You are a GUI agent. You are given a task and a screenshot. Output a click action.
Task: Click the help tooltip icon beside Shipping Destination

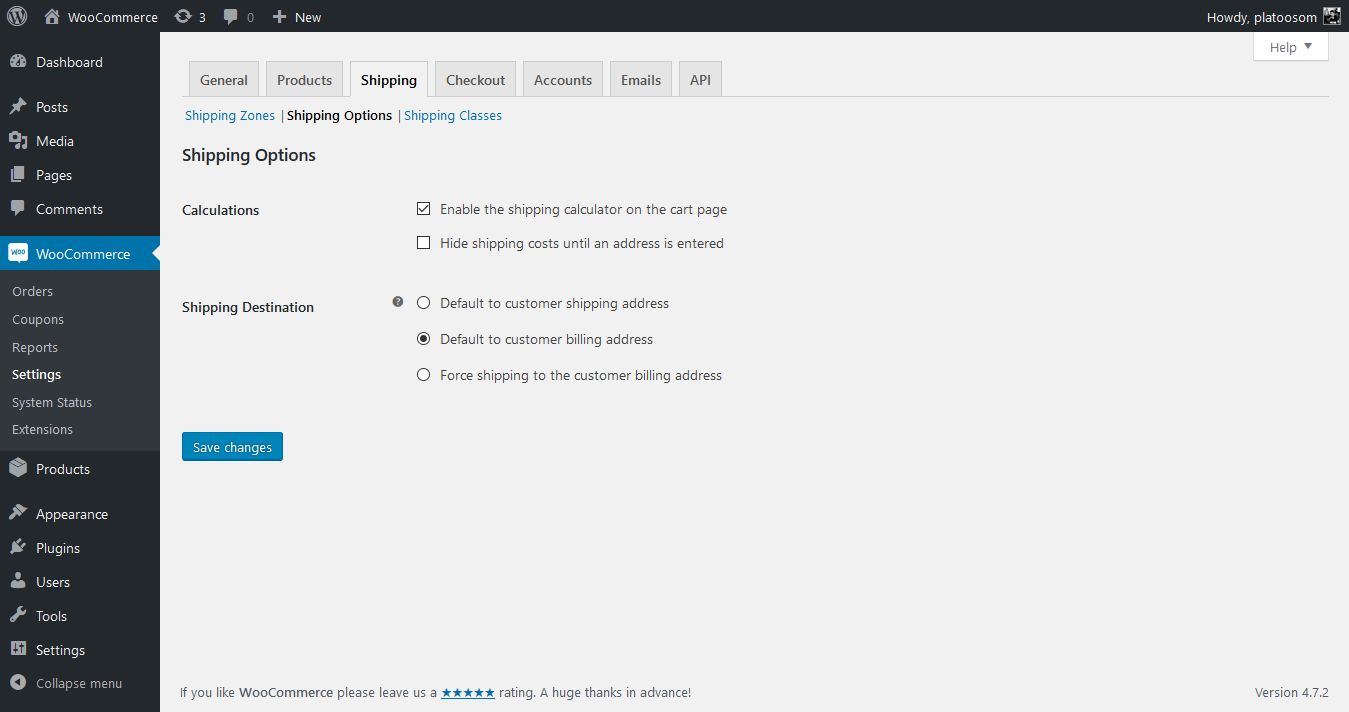[x=398, y=302]
